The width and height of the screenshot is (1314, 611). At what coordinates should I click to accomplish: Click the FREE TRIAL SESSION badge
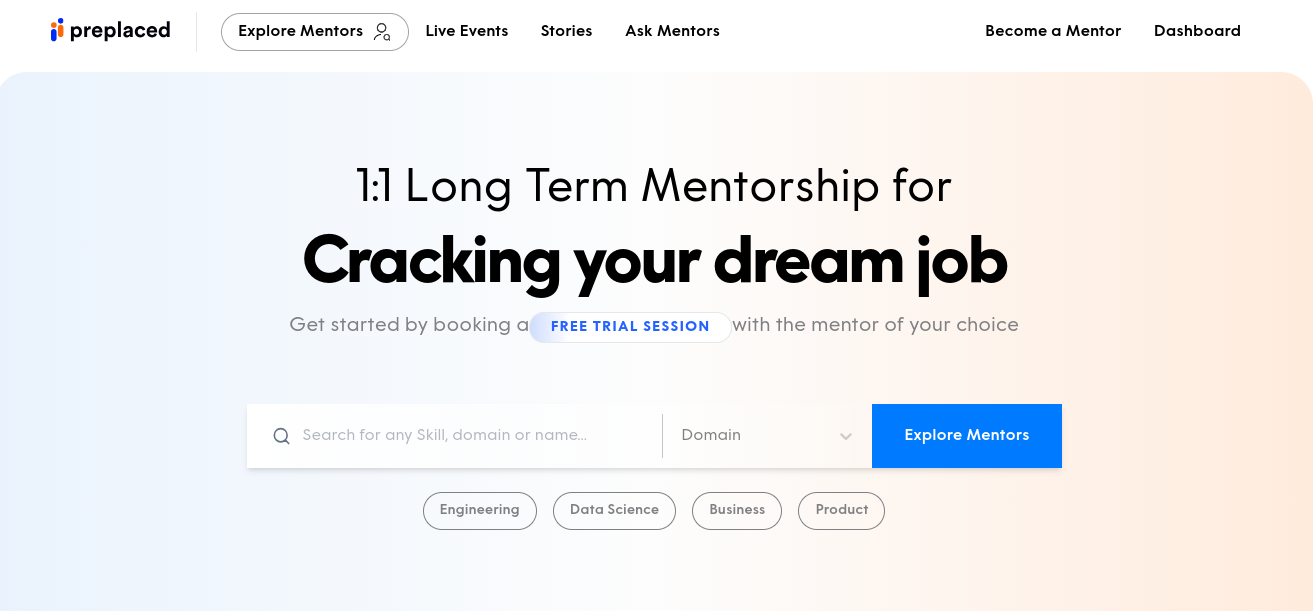pyautogui.click(x=630, y=327)
